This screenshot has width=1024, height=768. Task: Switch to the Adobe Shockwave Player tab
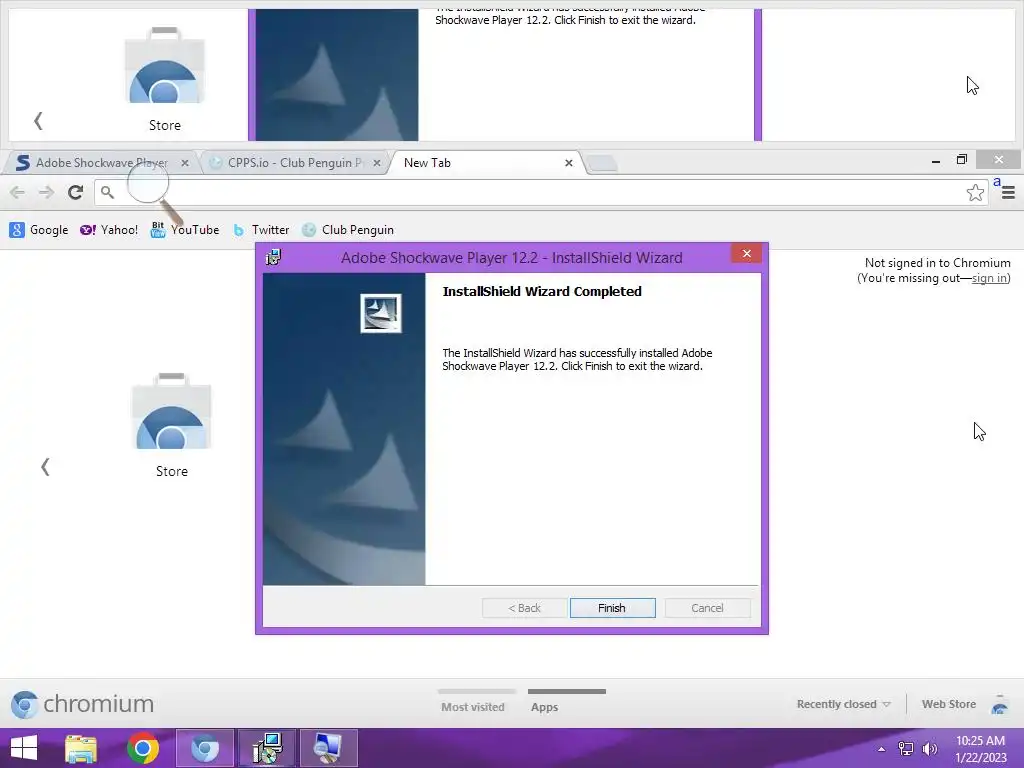101,163
